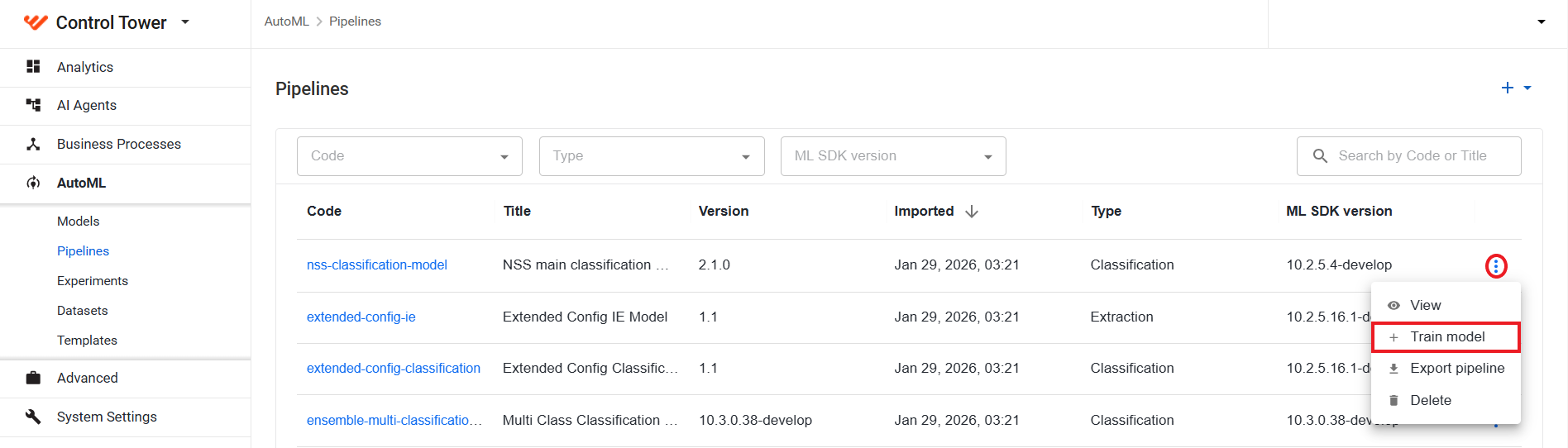Viewport: 1568px width, 448px height.
Task: Click the 2.1.0 version cell
Action: click(x=715, y=265)
